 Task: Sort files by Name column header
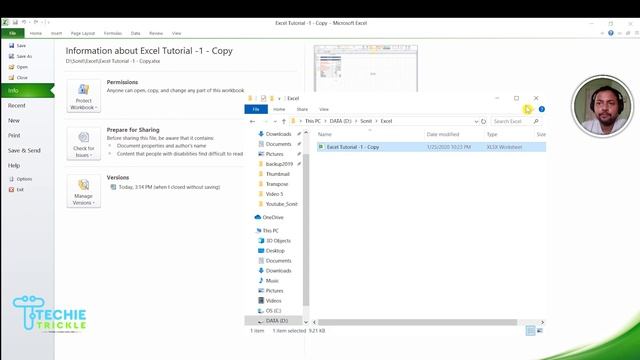pyautogui.click(x=325, y=134)
